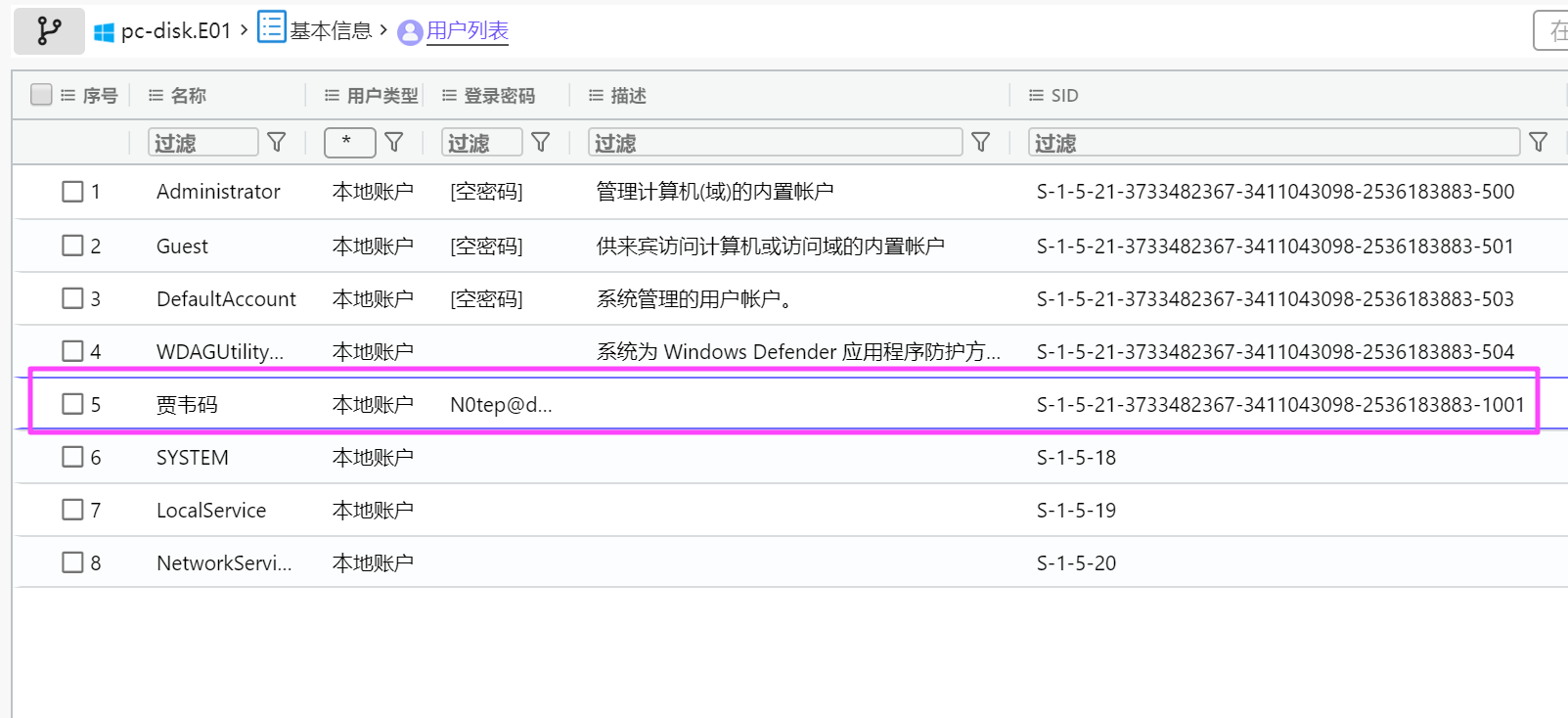Viewport: 1568px width, 718px height.
Task: Check the box for row 4 WDAGUtility
Action: click(72, 351)
